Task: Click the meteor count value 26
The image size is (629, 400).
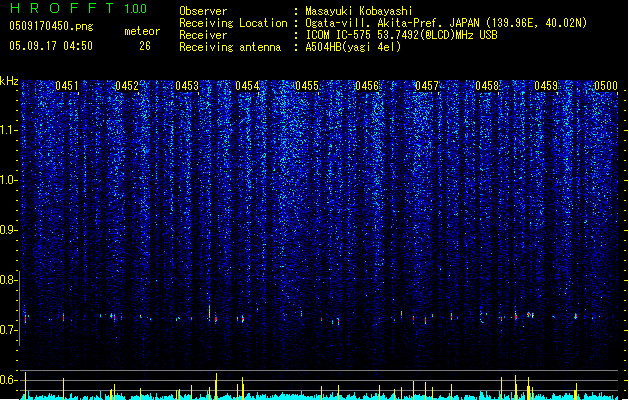Action: (x=145, y=46)
